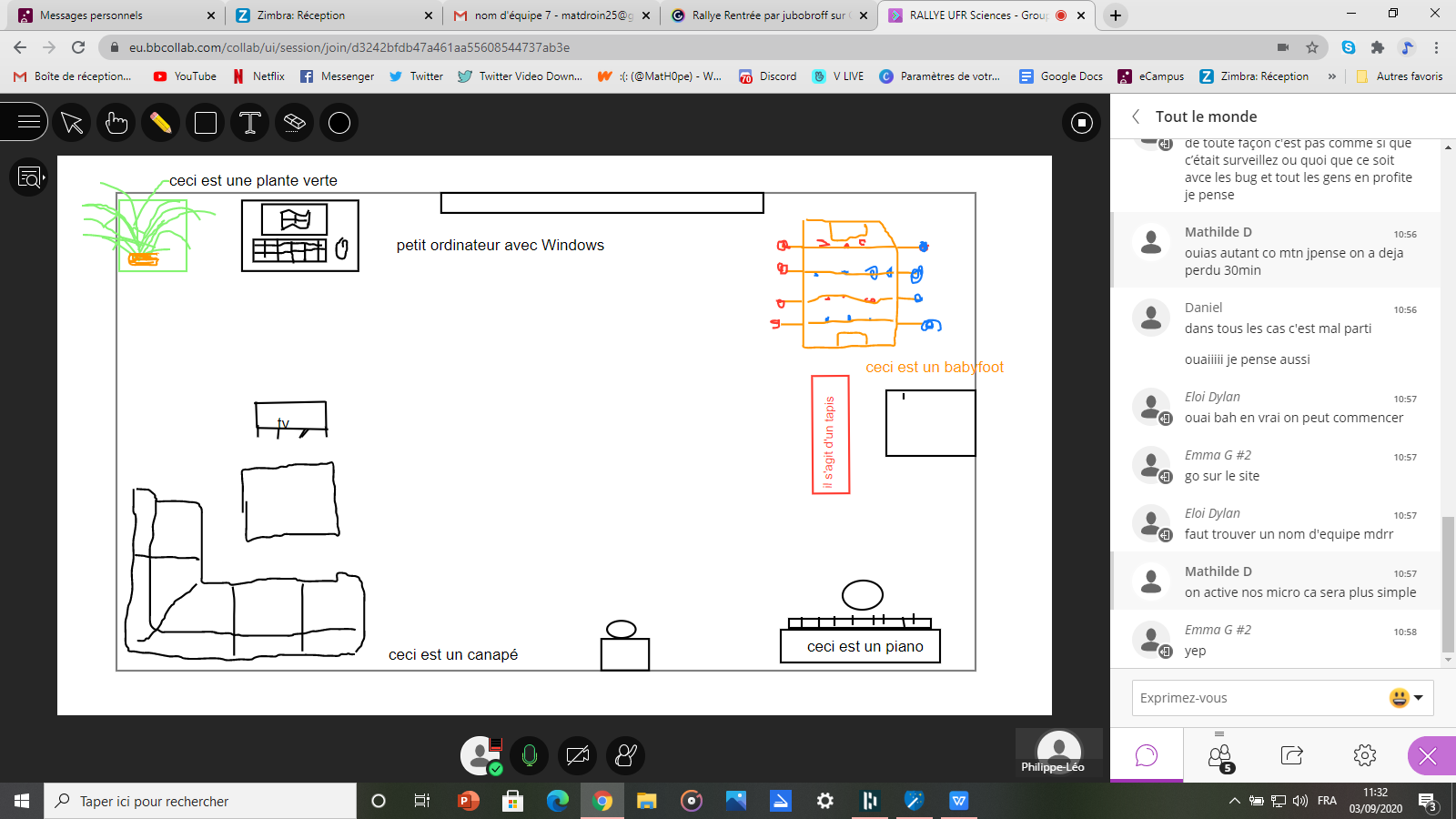Image resolution: width=1456 pixels, height=819 pixels.
Task: Select the eraser tool
Action: [x=294, y=123]
